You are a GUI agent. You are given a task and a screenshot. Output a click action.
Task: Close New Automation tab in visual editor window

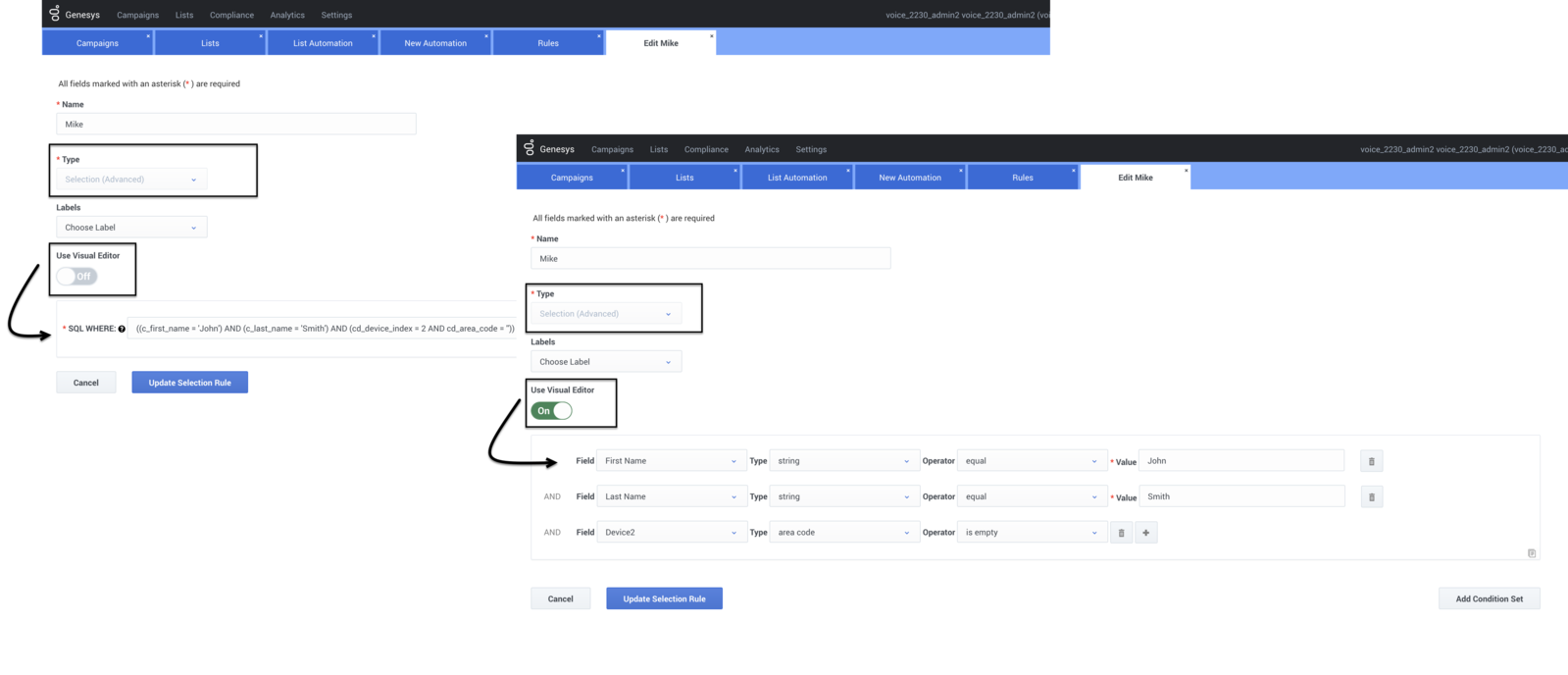961,170
